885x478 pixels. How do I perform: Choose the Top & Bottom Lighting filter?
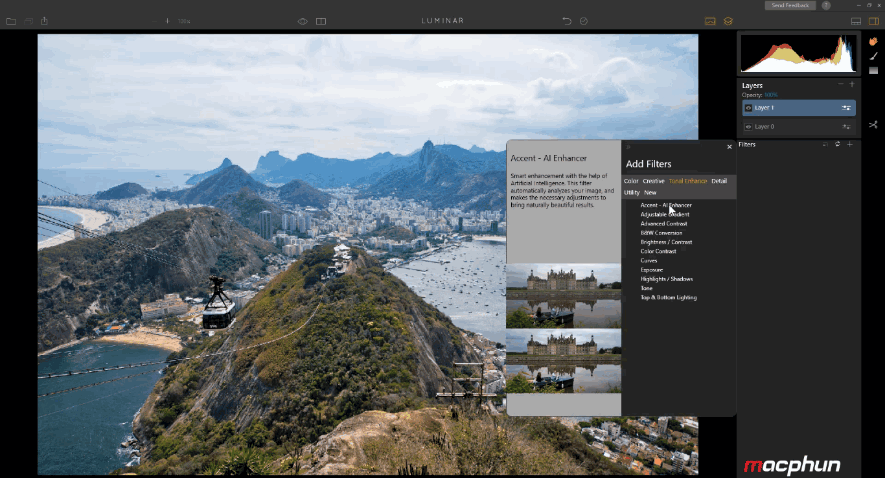(x=668, y=297)
